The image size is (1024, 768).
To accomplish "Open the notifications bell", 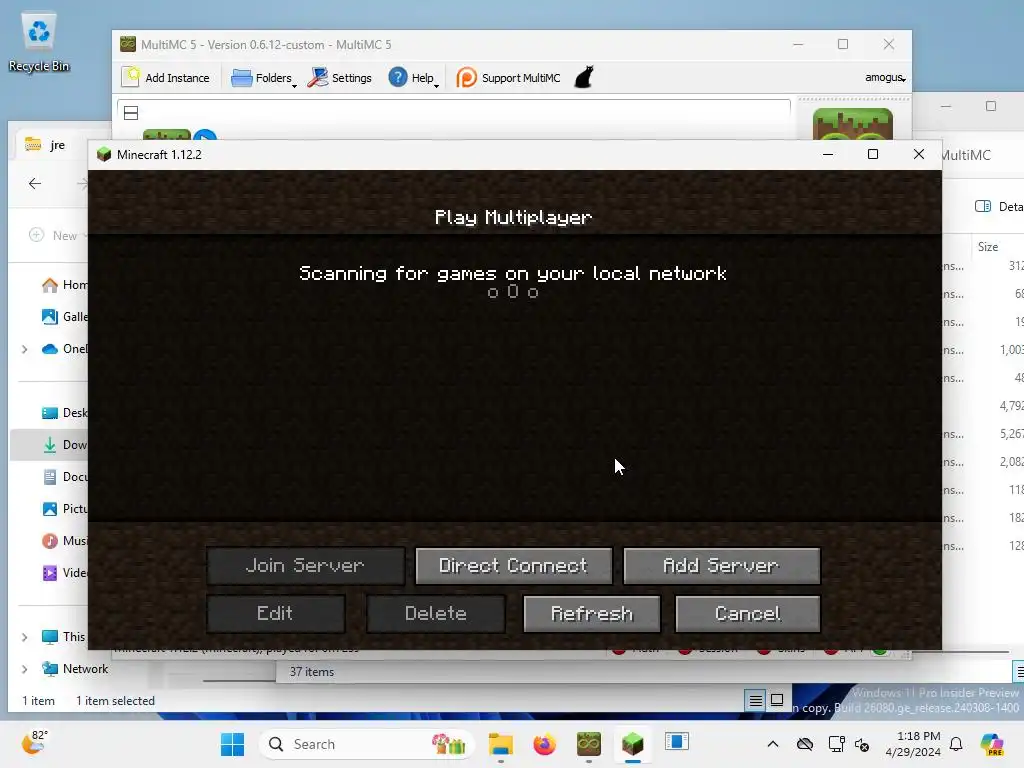I will coord(956,744).
